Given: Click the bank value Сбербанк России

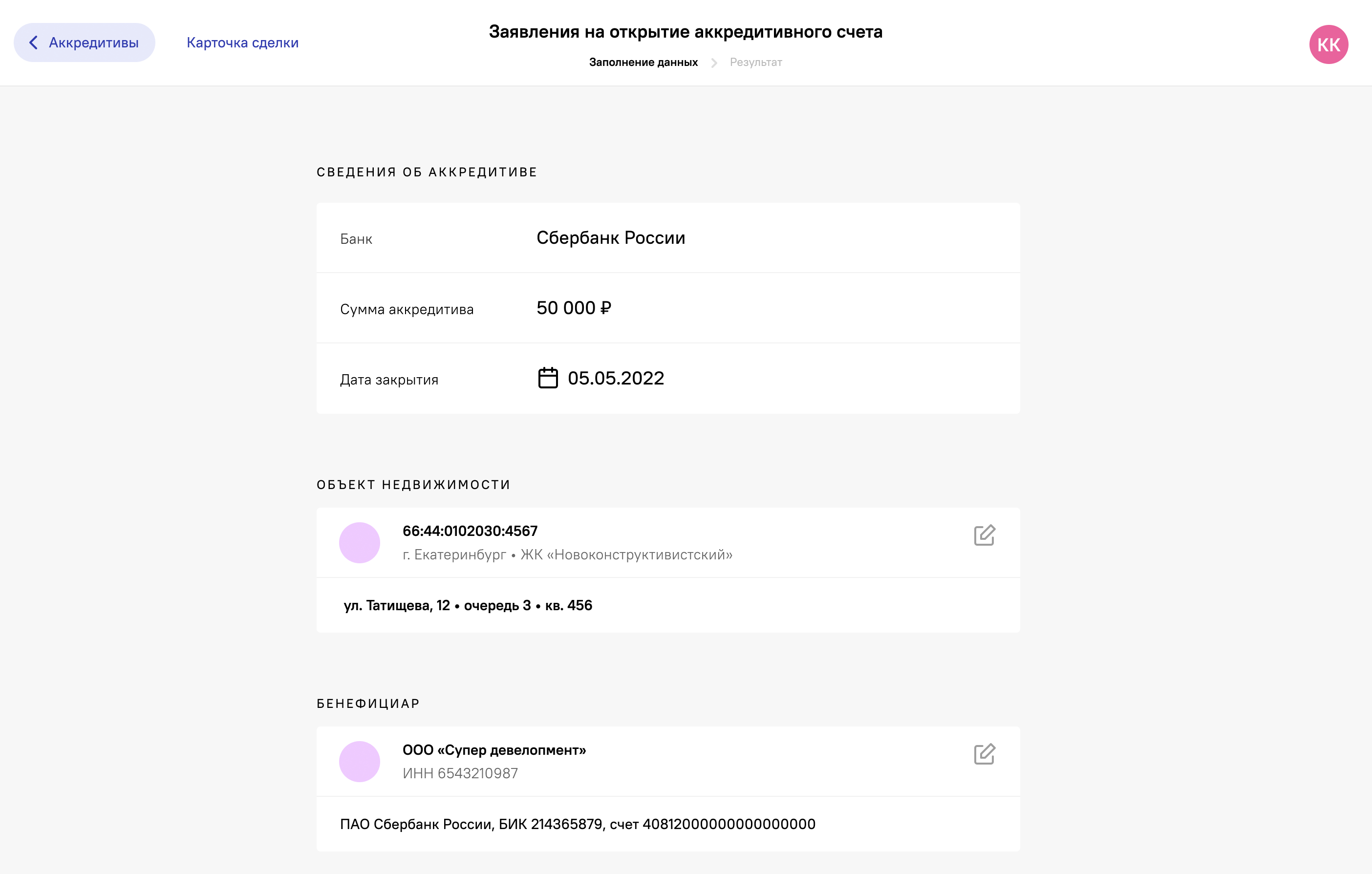Looking at the screenshot, I should click(610, 237).
